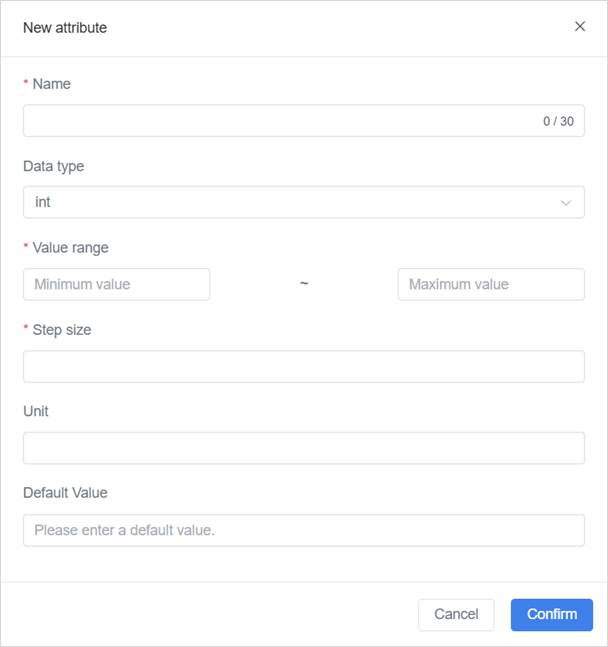
Task: Click the Name field label
Action: (x=51, y=84)
